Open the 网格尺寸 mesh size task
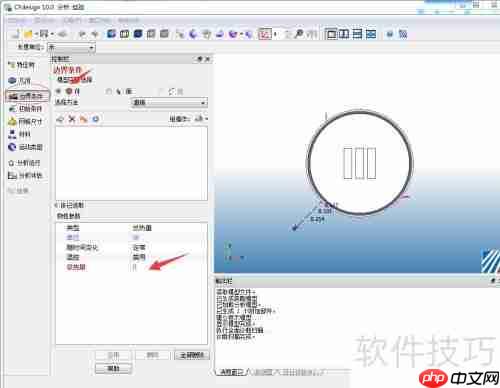Viewport: 500px width, 388px height. click(26, 121)
